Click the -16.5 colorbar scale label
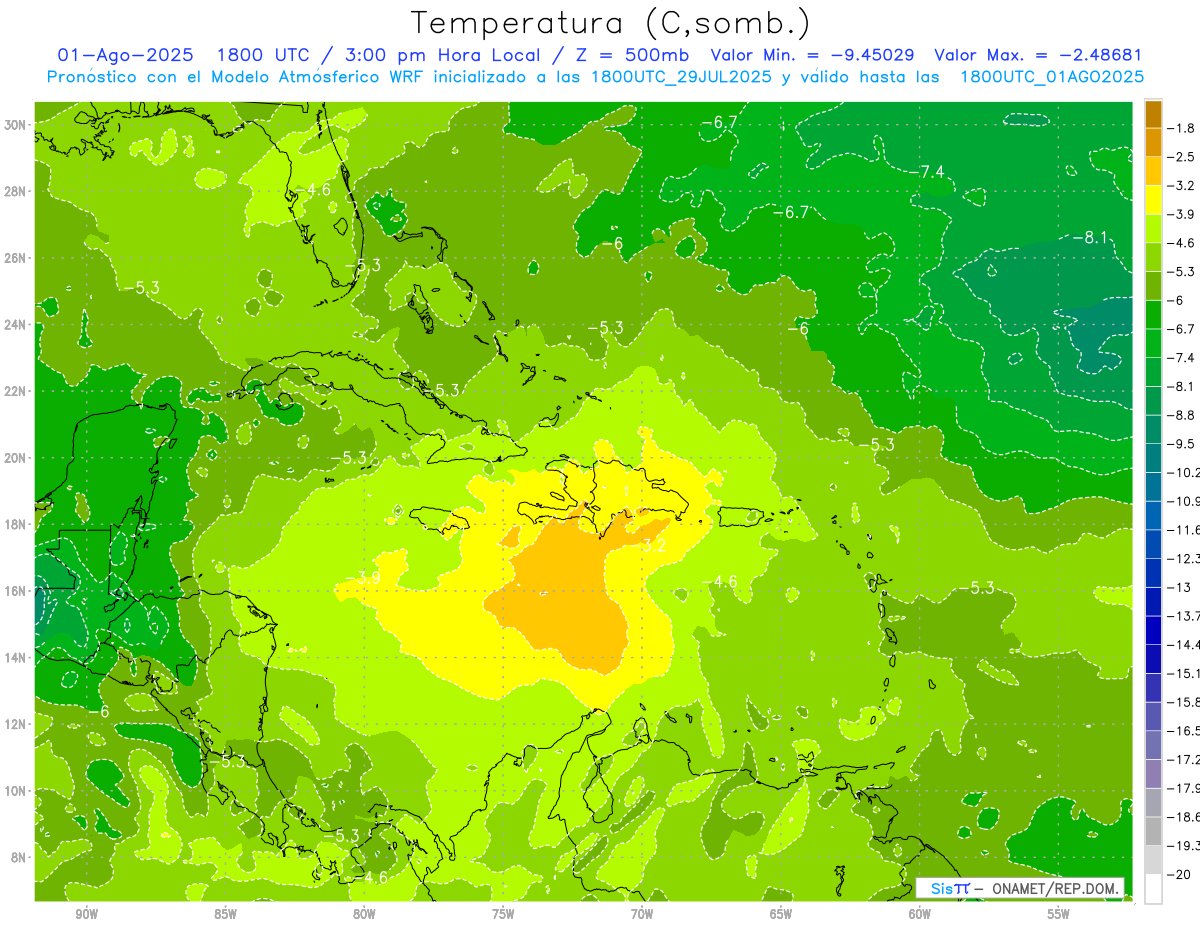Viewport: 1200px width, 927px height. click(x=1185, y=731)
